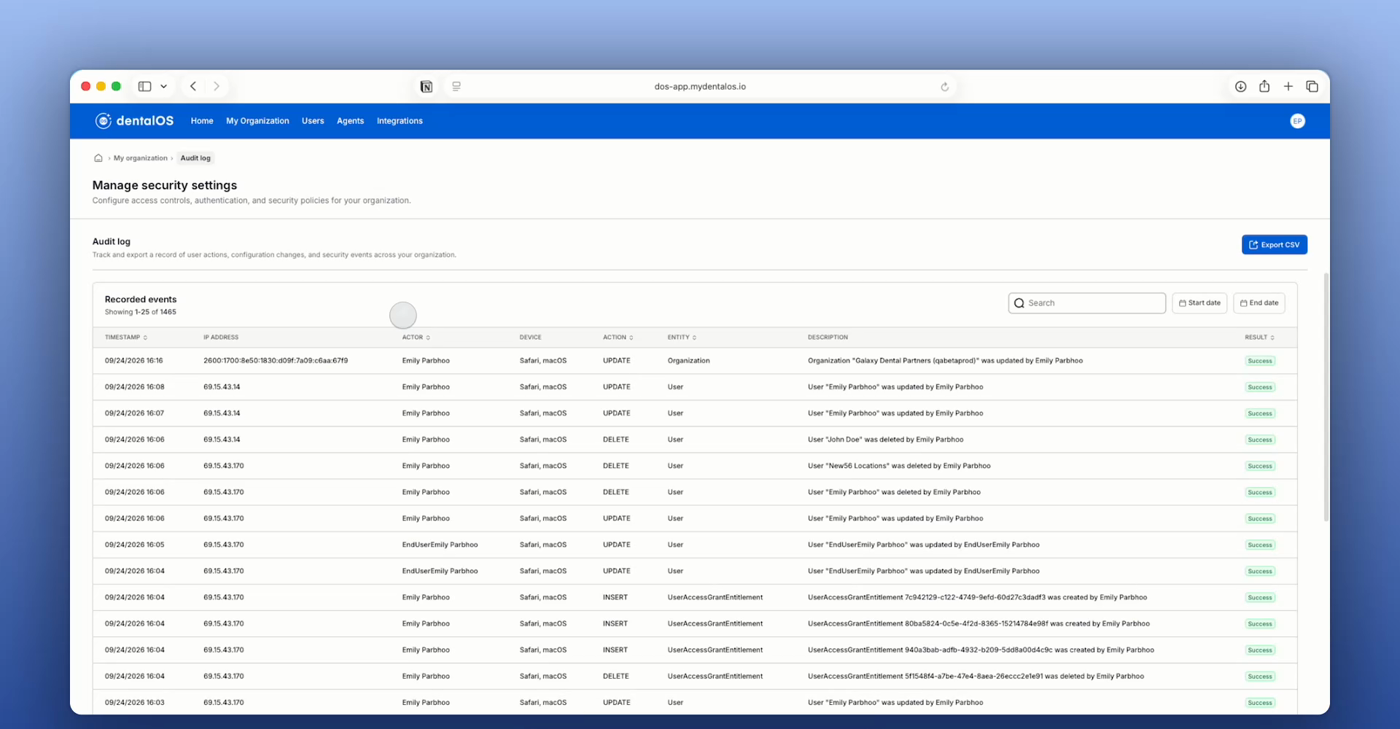1400x729 pixels.
Task: Click the page vertical scrollbar
Action: coord(1326,397)
